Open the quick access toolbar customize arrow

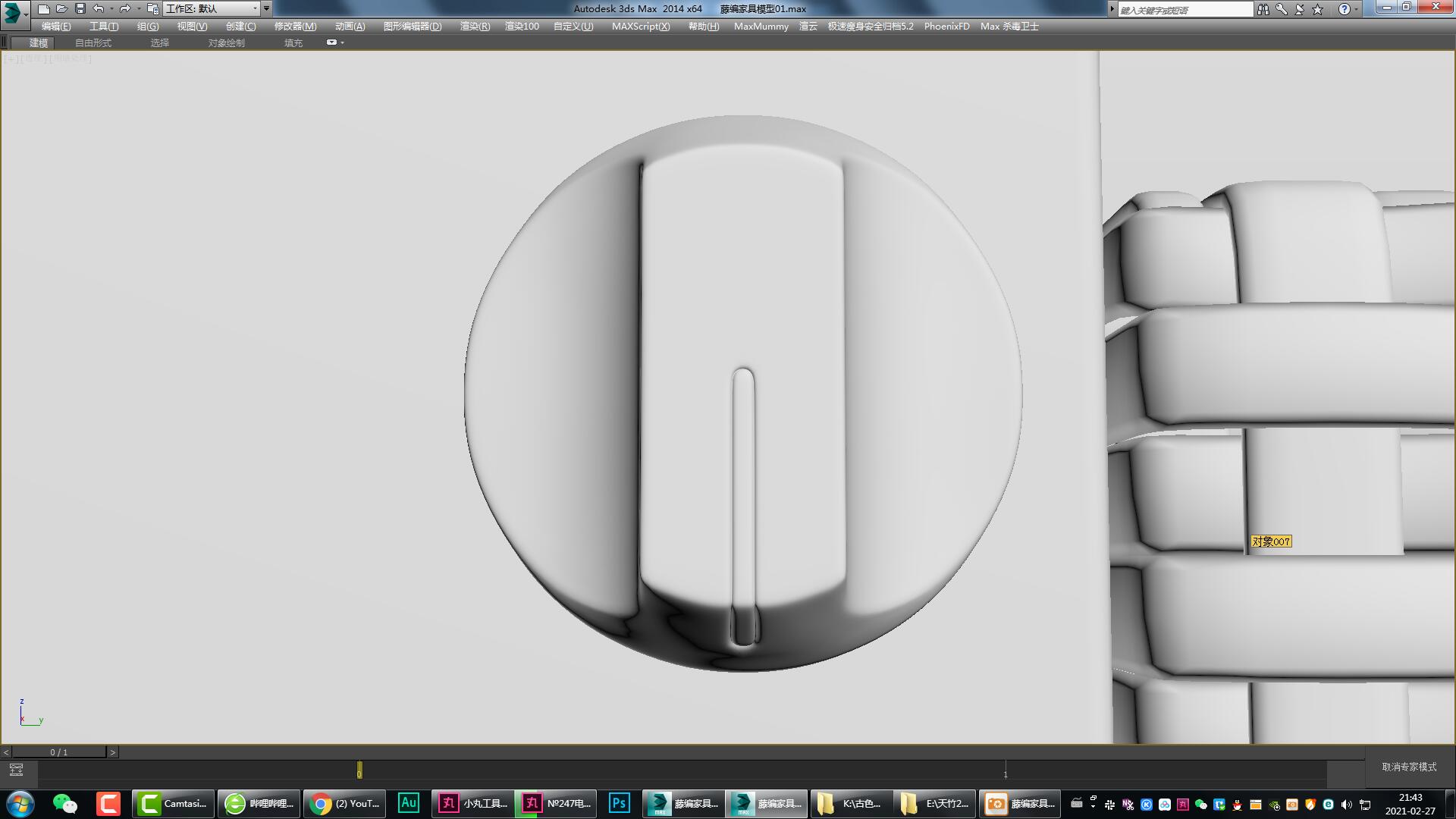[266, 9]
